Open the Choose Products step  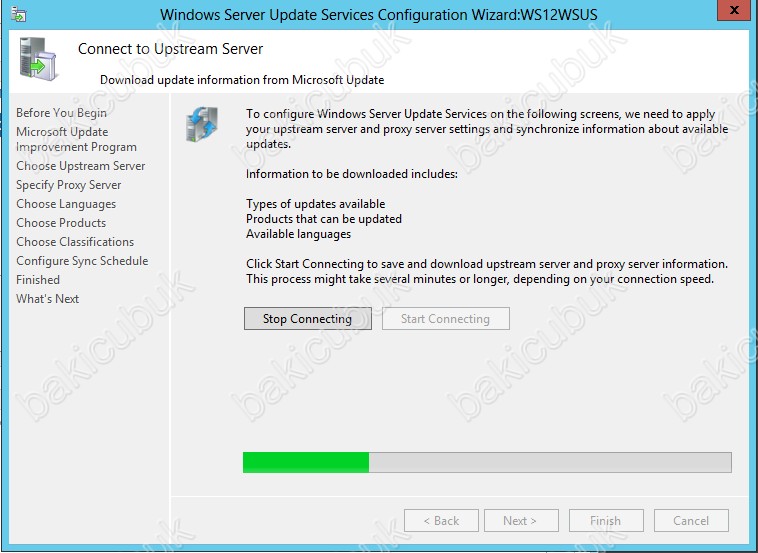[61, 223]
